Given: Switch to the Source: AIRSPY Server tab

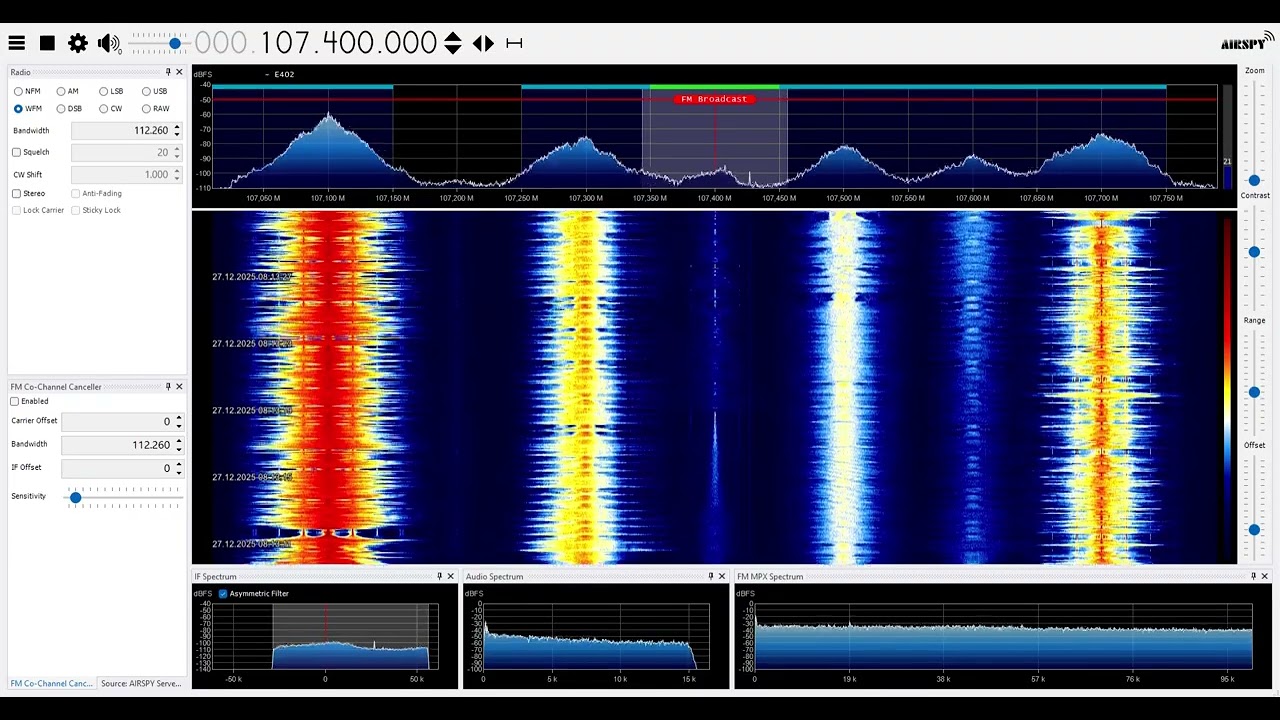Looking at the screenshot, I should [x=141, y=684].
